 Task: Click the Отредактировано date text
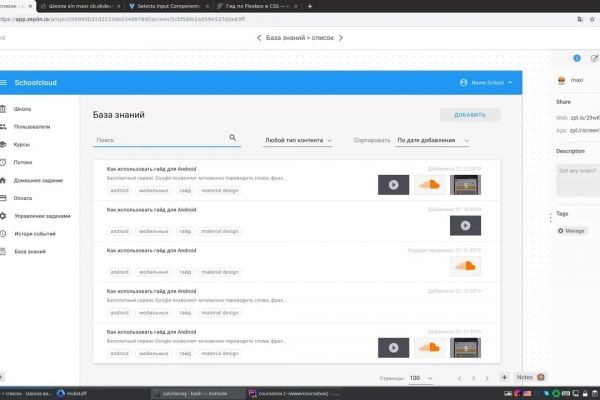[444, 250]
